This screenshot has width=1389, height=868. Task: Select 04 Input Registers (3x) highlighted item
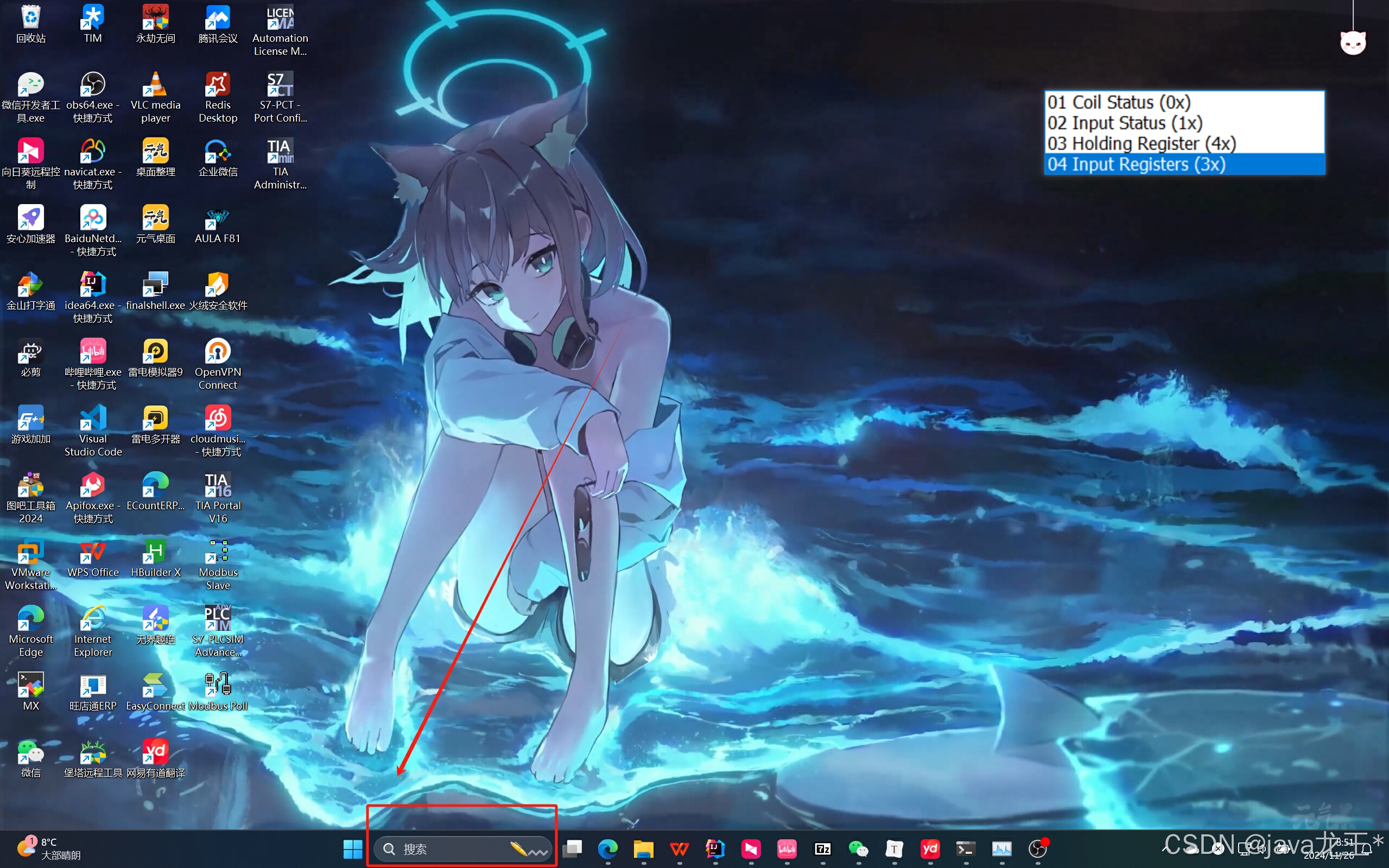click(x=1136, y=164)
